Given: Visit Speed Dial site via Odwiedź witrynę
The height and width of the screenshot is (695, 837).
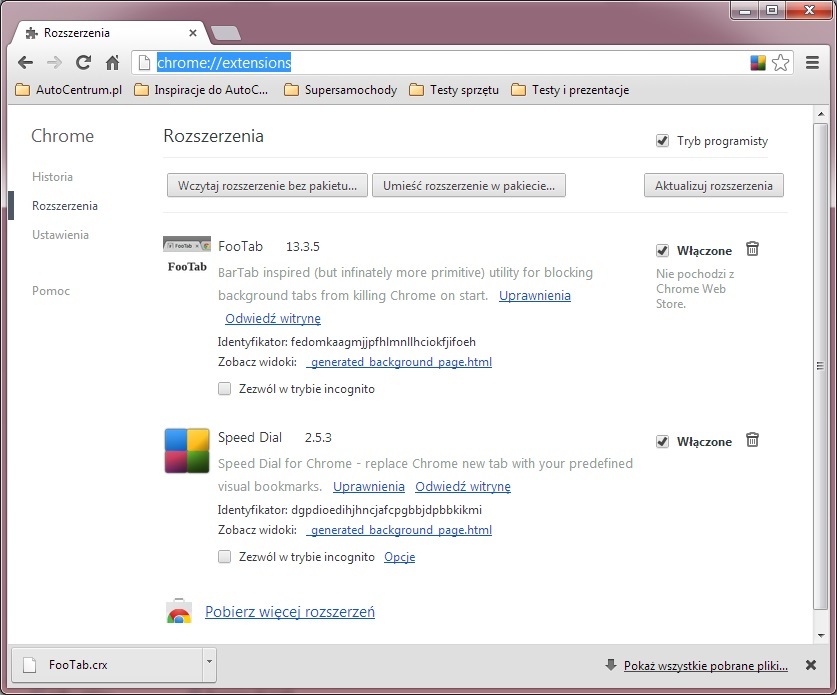Looking at the screenshot, I should pyautogui.click(x=463, y=487).
